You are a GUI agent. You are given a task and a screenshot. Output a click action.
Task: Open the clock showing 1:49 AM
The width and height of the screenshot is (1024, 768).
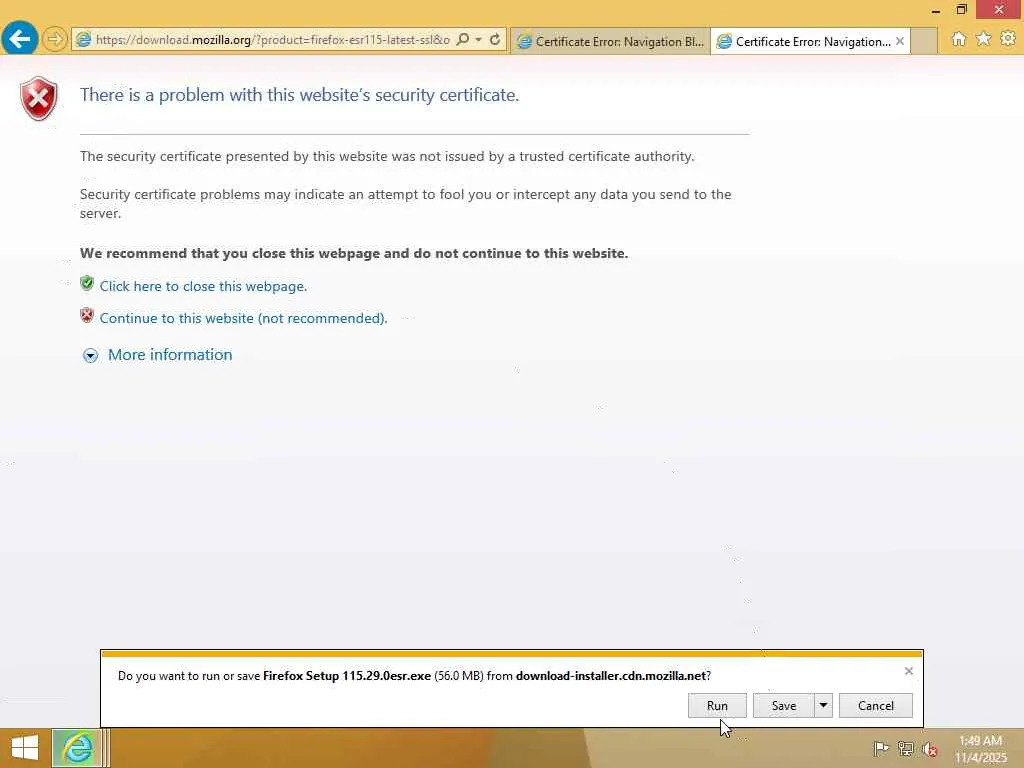pyautogui.click(x=981, y=748)
